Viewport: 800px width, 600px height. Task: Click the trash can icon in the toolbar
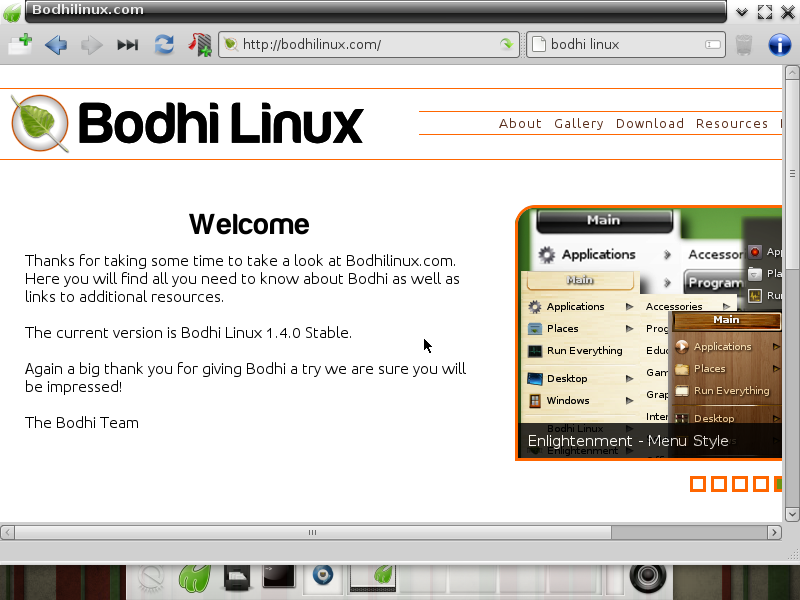point(744,45)
